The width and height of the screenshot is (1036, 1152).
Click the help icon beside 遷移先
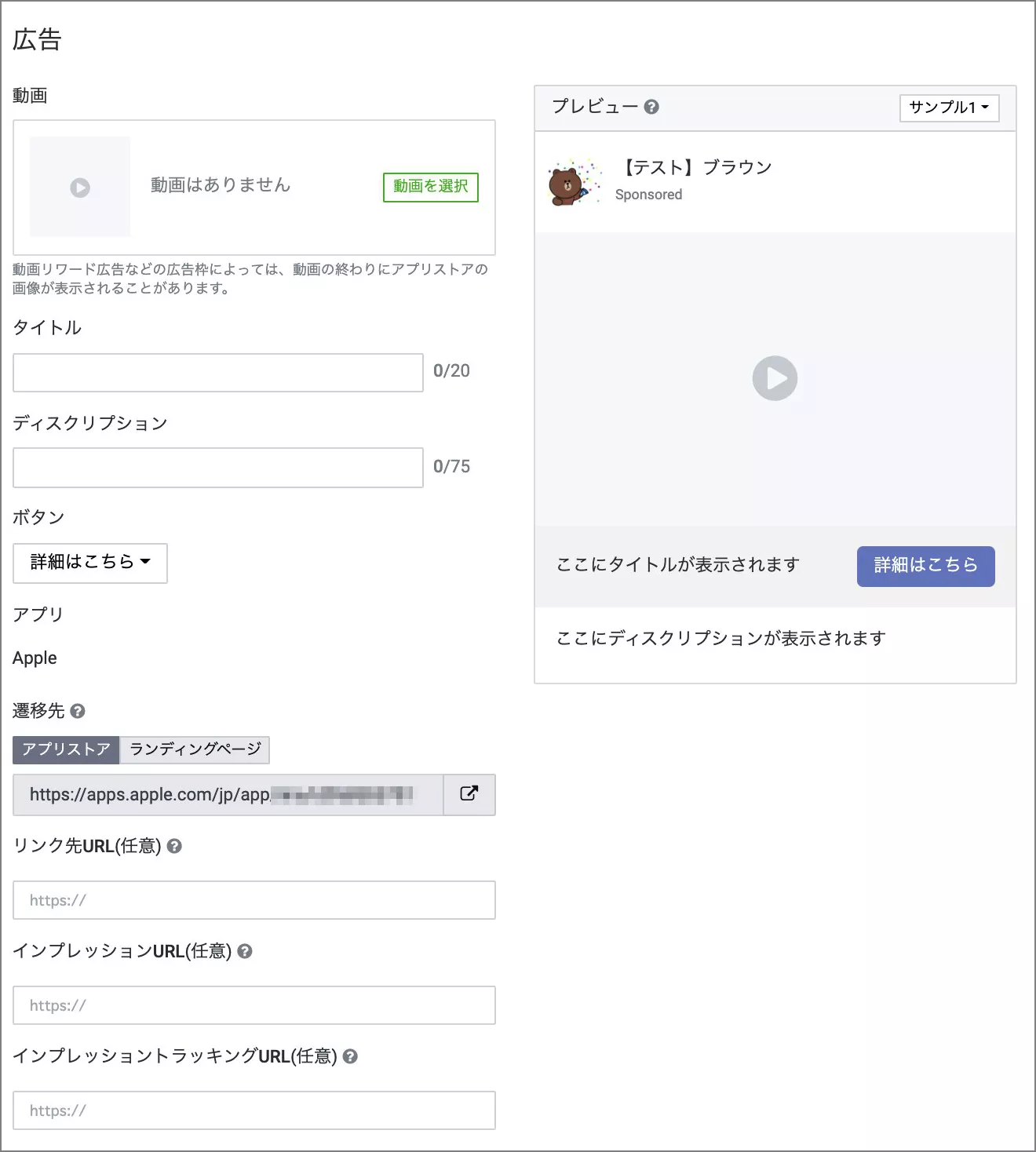click(x=78, y=711)
